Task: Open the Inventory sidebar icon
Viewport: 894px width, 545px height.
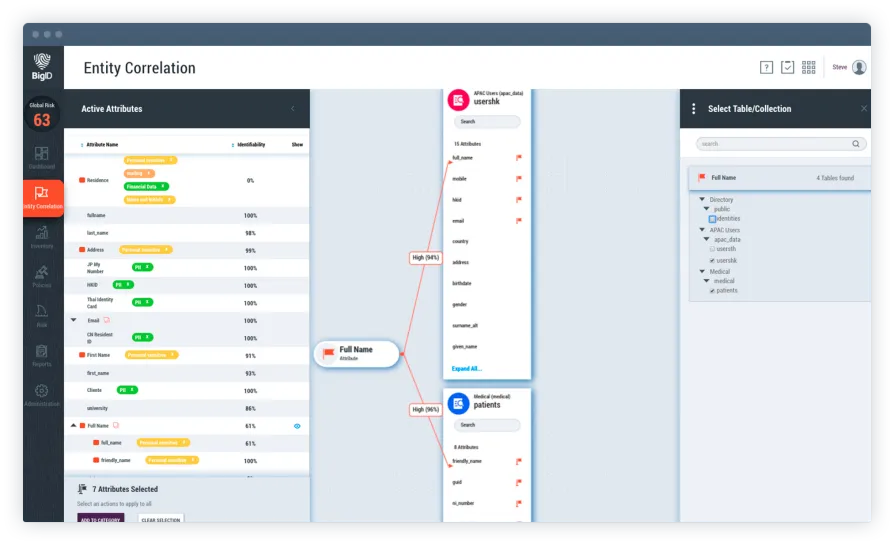Action: [x=41, y=236]
